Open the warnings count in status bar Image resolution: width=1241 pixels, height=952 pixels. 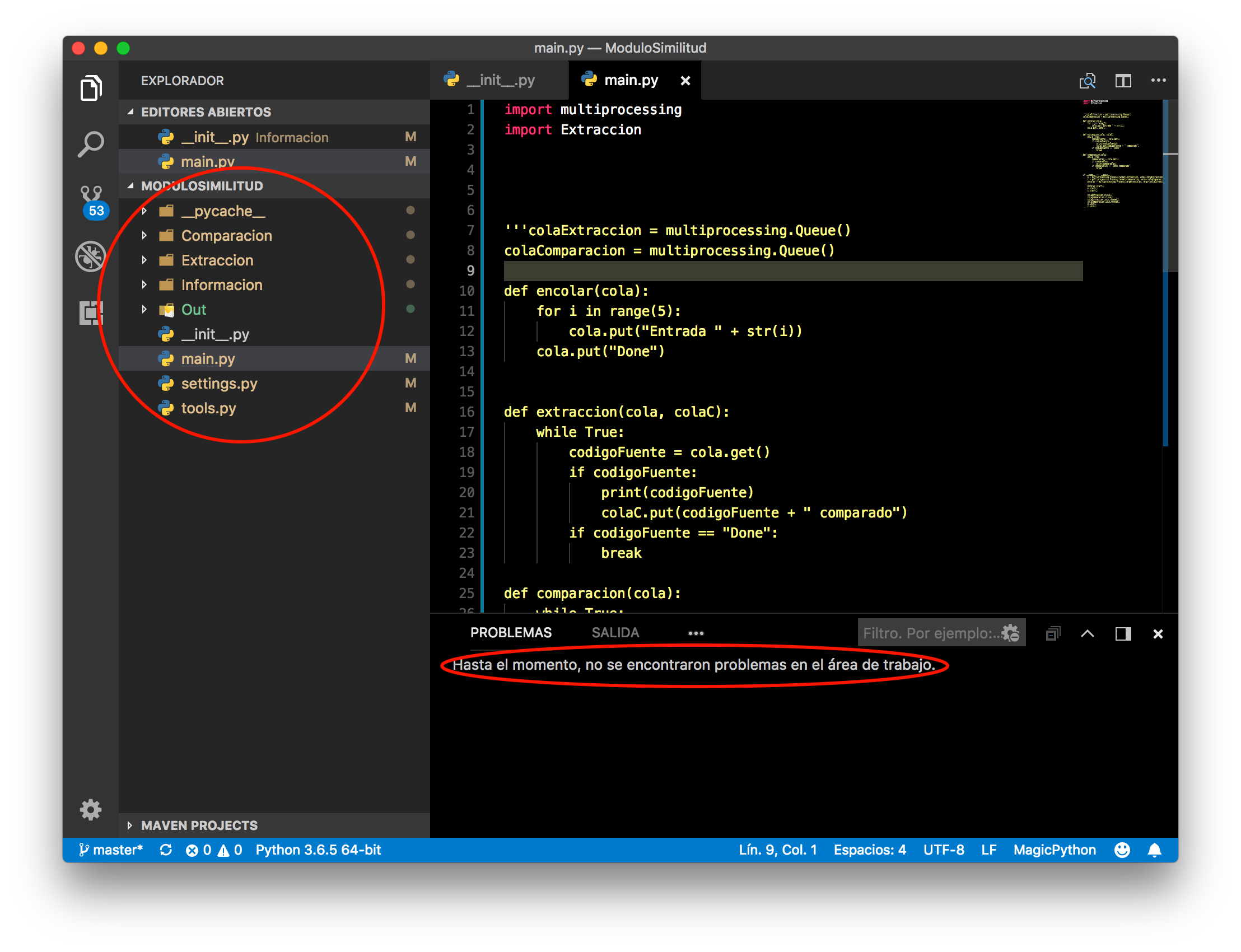click(230, 850)
